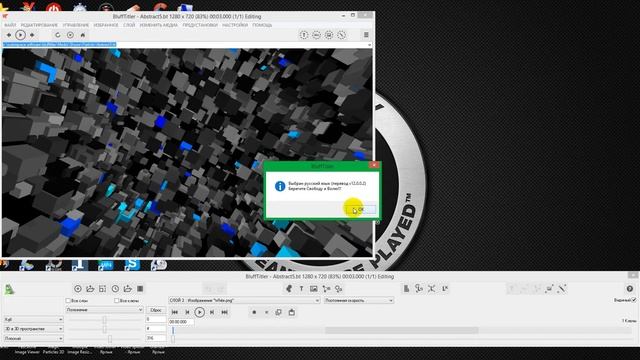The width and height of the screenshot is (640, 360).
Task: Click the green frog BluffTitler logo
Action: 9,290
